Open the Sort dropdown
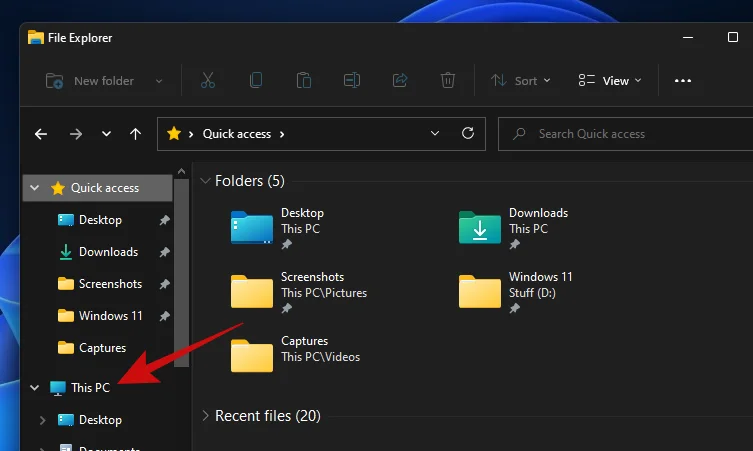Viewport: 753px width, 451px height. [521, 81]
